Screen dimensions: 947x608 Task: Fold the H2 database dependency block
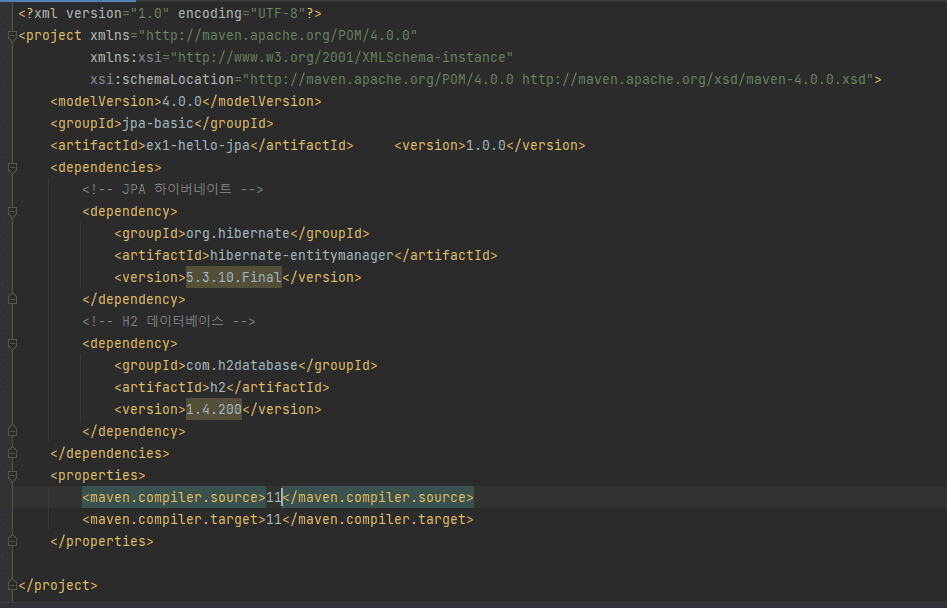tap(12, 344)
